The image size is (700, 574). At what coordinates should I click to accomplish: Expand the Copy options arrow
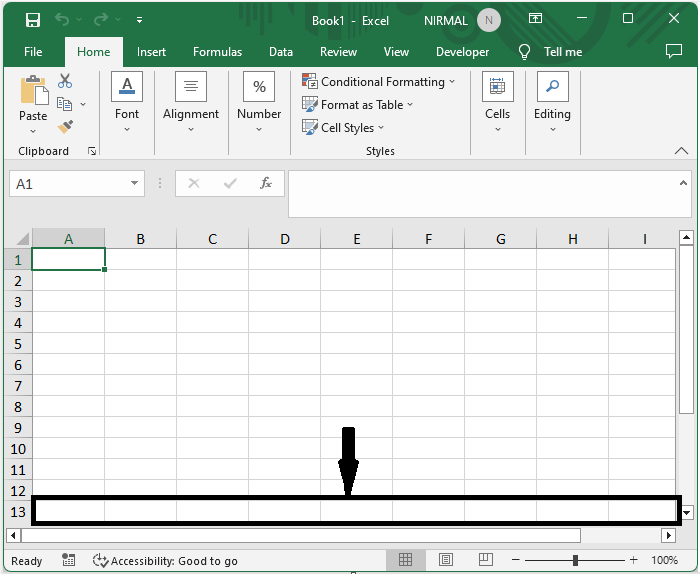point(83,104)
